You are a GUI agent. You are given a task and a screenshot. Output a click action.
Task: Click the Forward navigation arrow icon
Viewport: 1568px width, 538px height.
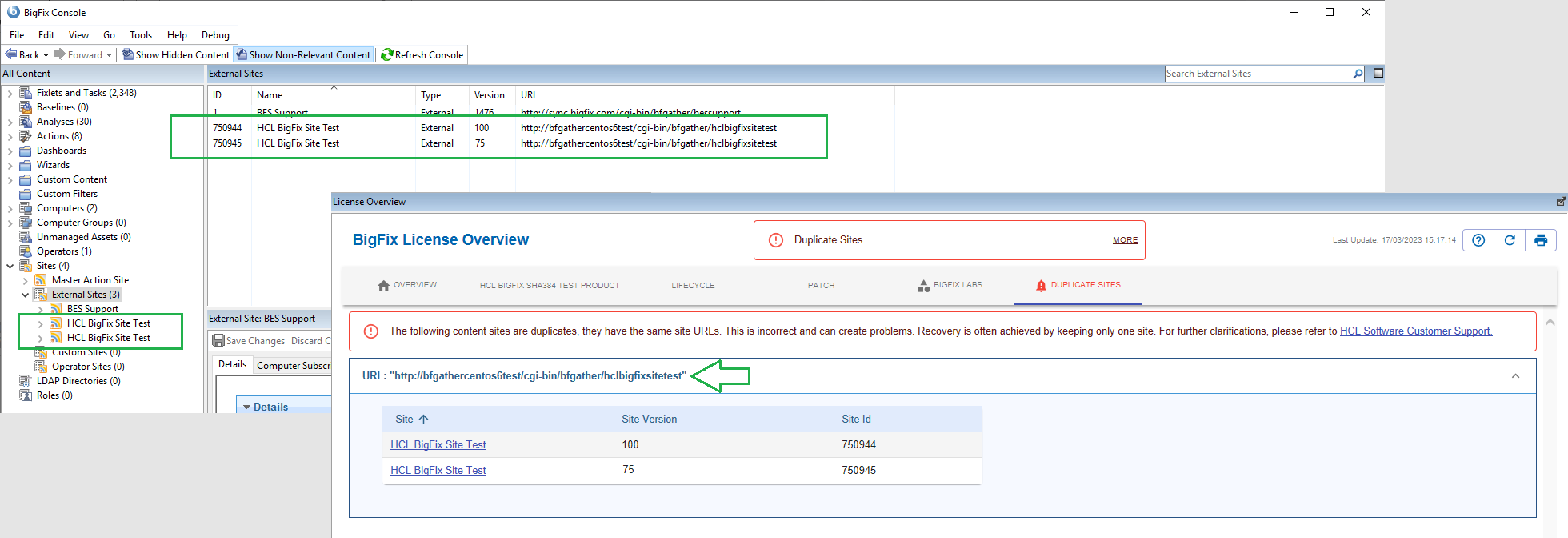(x=59, y=54)
